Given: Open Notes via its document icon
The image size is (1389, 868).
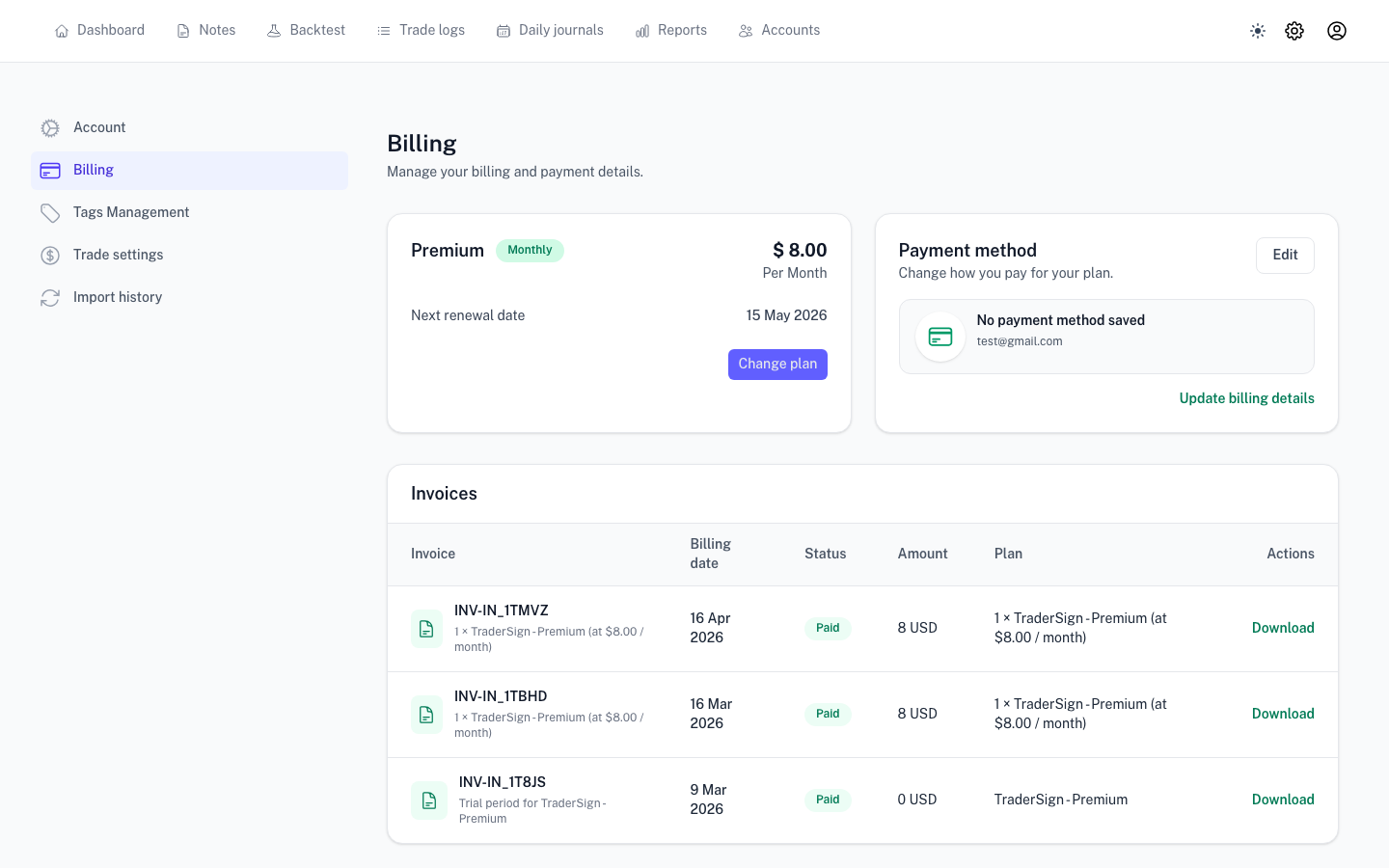Looking at the screenshot, I should point(182,30).
